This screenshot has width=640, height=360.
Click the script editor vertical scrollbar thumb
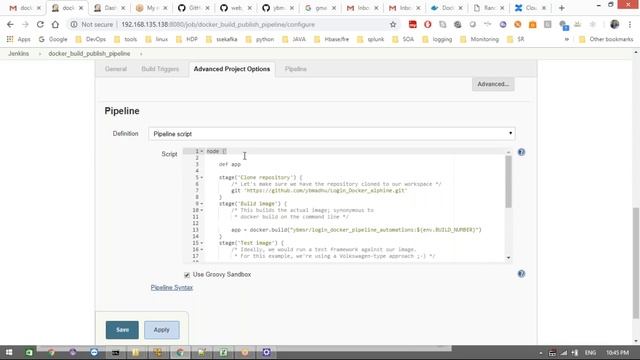508,182
